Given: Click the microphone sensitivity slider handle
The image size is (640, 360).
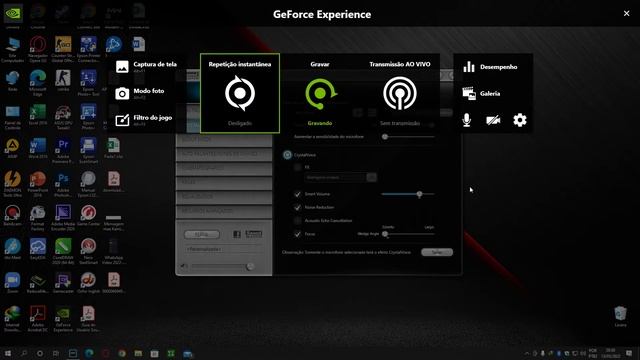Looking at the screenshot, I should pos(384,137).
